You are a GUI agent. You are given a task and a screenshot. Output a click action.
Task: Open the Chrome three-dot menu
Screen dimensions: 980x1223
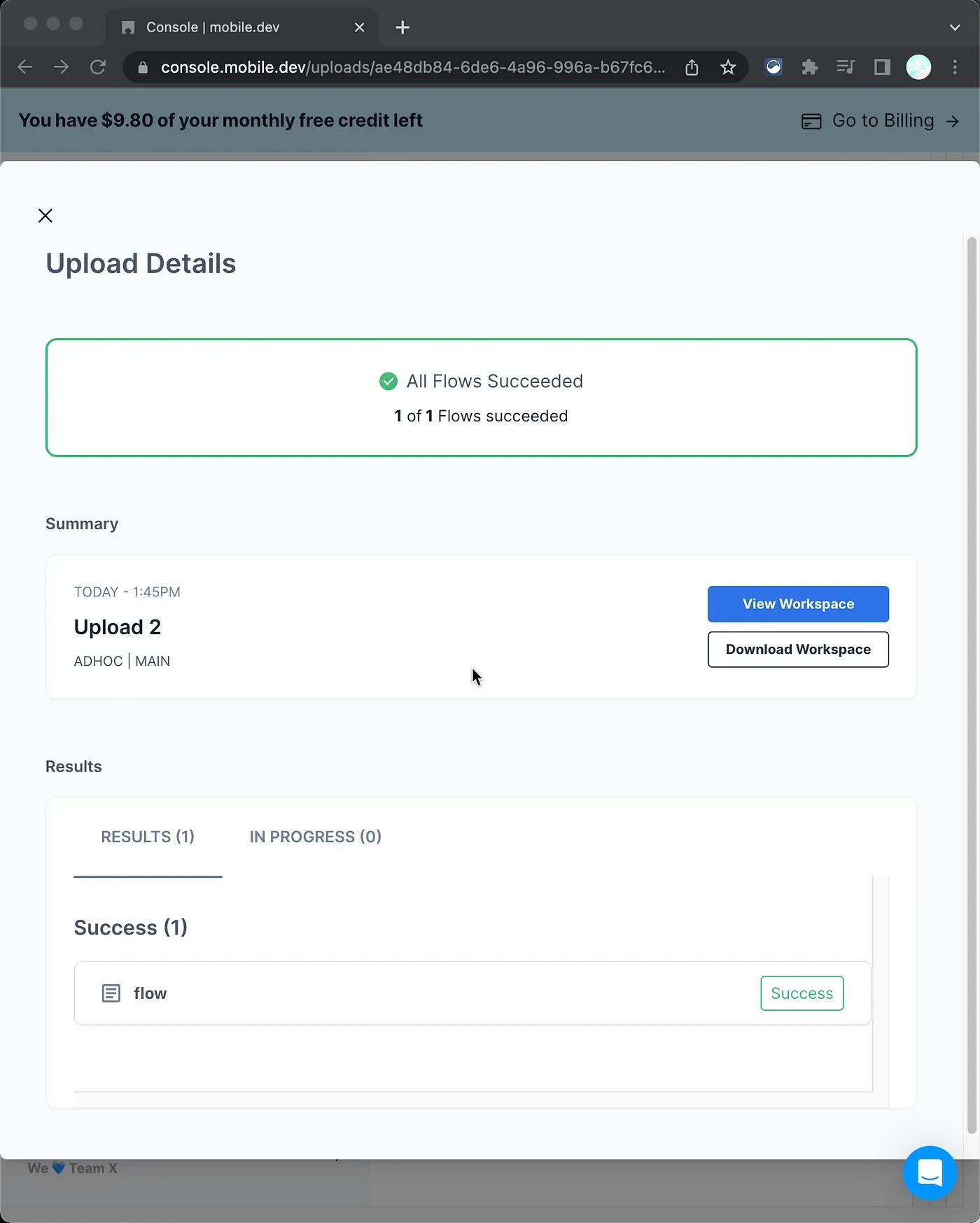pos(955,67)
